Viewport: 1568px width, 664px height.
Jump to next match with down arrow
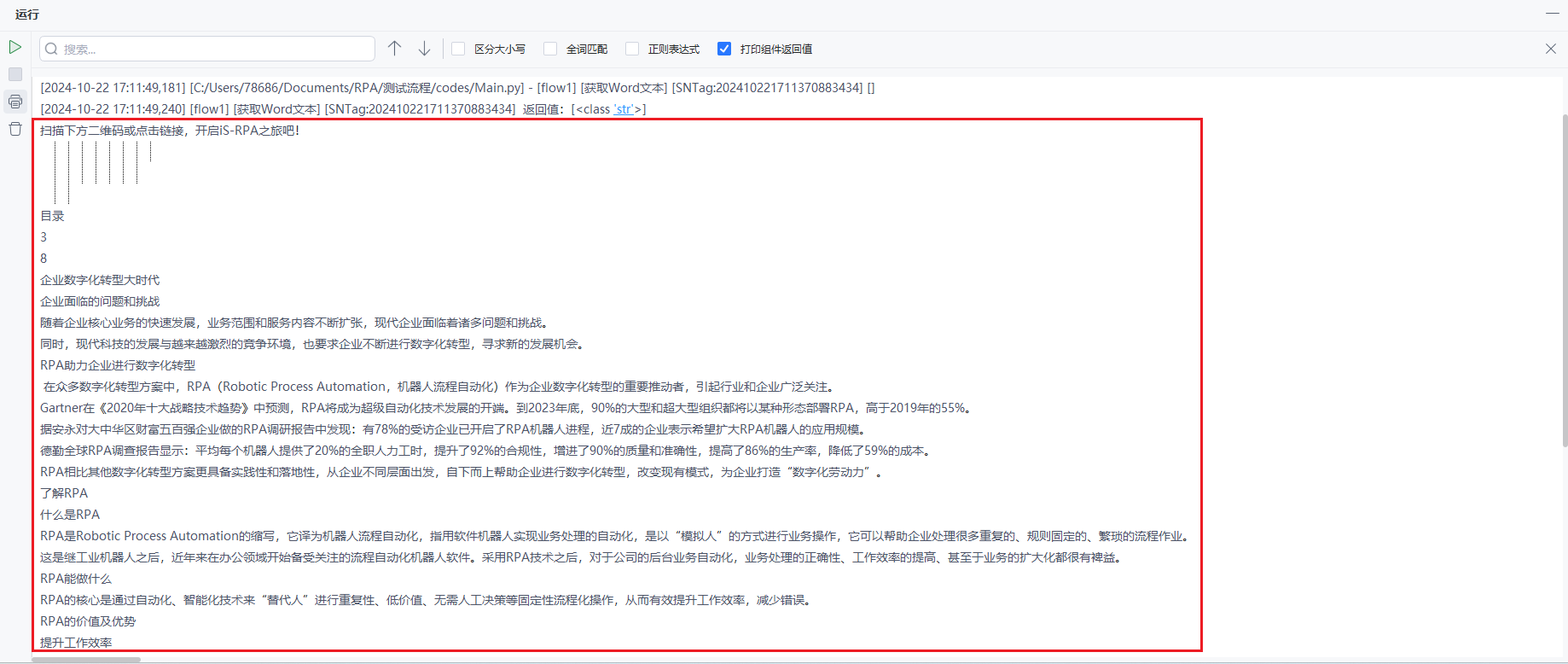click(x=424, y=49)
